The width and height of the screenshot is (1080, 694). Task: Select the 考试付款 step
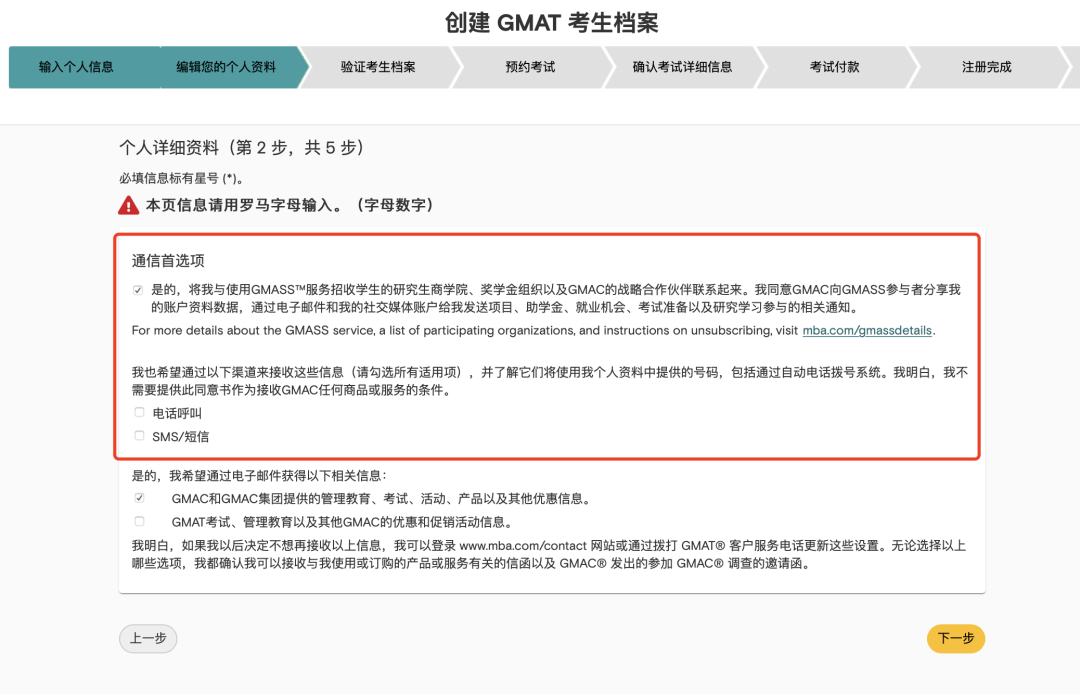[x=834, y=67]
